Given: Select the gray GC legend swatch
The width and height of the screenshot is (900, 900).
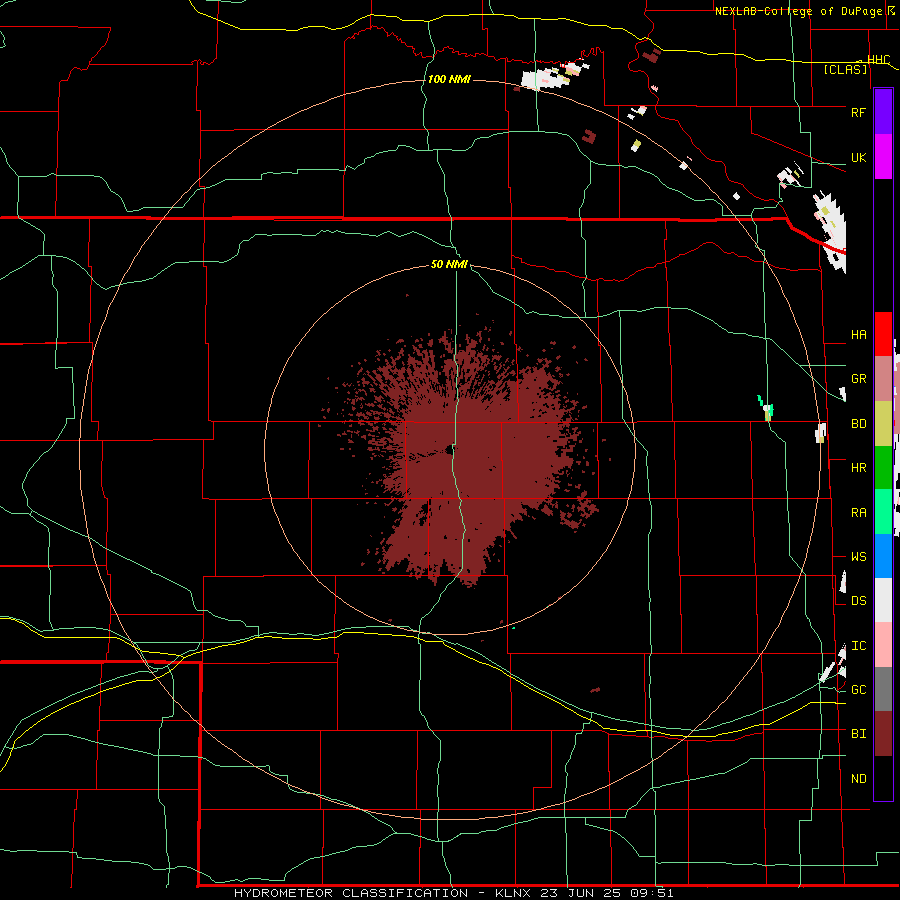Looking at the screenshot, I should 883,689.
